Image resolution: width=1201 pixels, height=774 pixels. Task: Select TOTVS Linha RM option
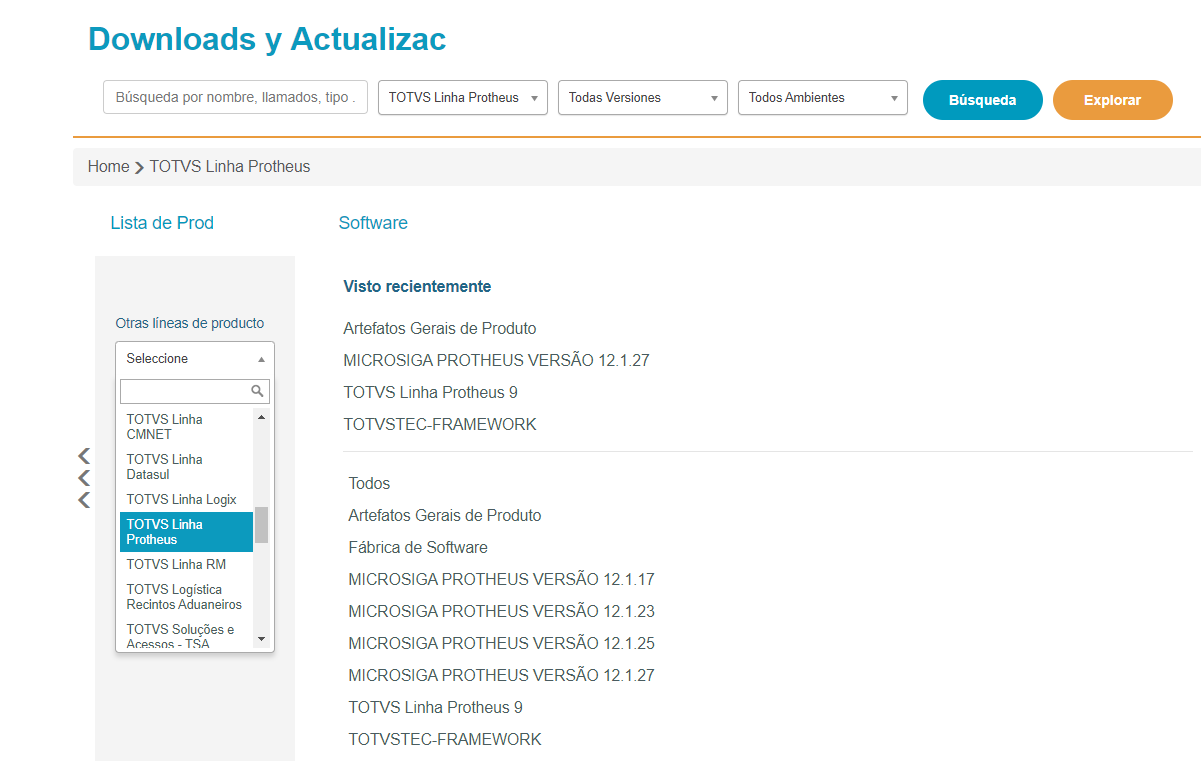coord(186,564)
